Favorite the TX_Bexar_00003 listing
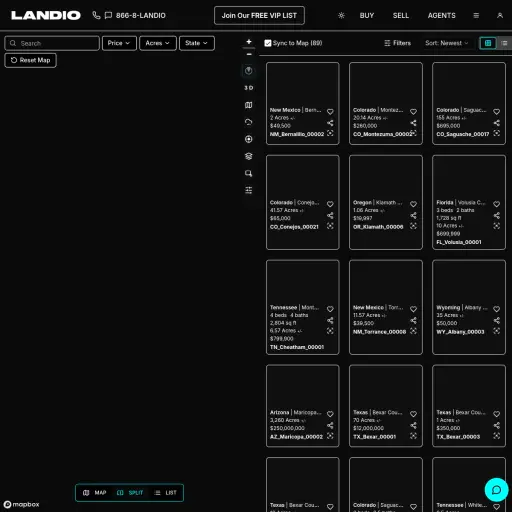Image resolution: width=512 pixels, height=512 pixels. click(x=496, y=414)
